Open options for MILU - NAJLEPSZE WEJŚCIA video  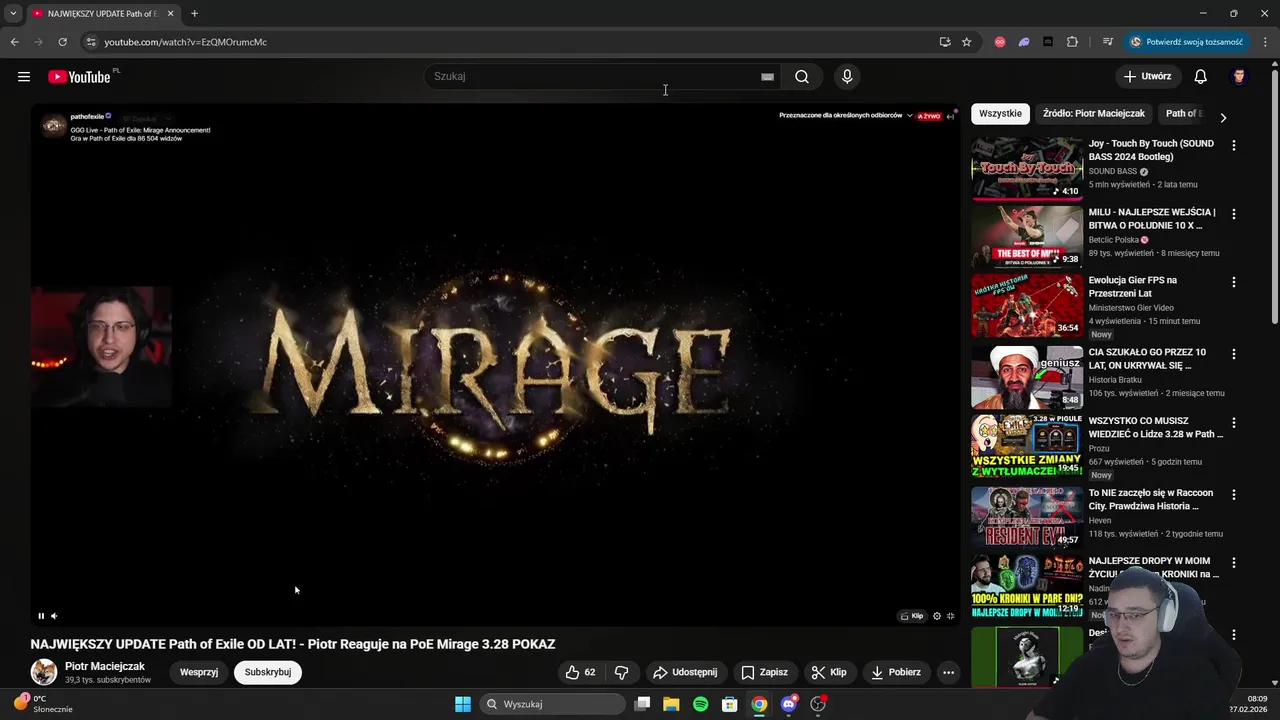(1233, 214)
